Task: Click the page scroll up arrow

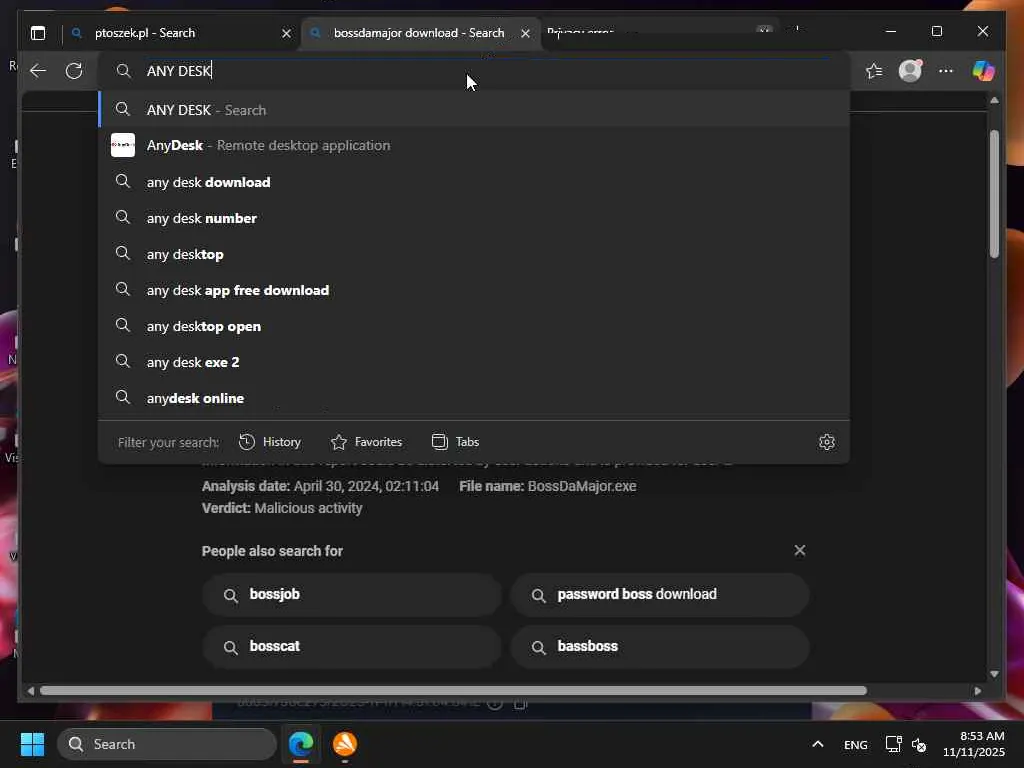Action: (994, 100)
